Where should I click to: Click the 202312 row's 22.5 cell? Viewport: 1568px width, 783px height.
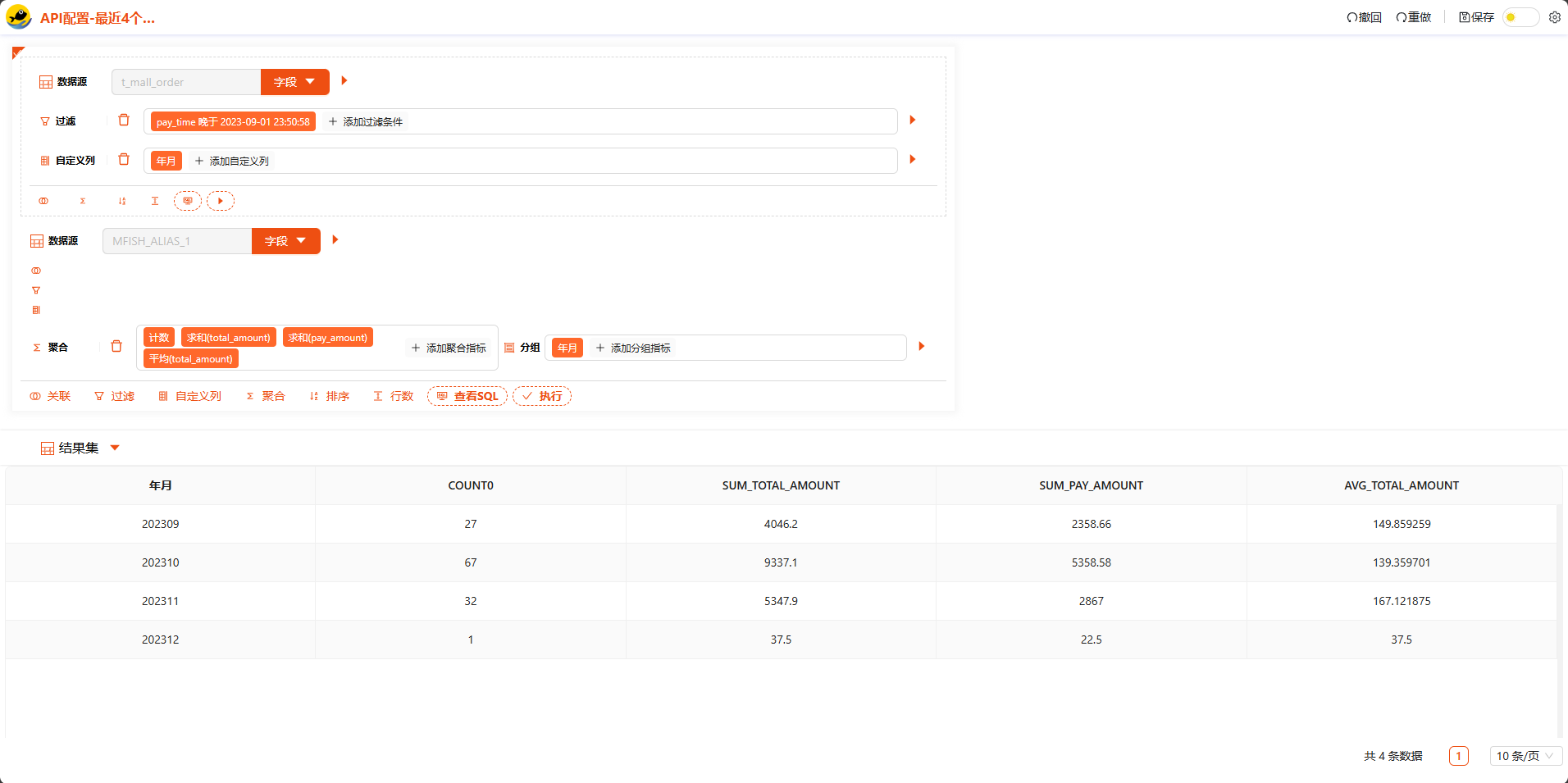(x=1092, y=640)
